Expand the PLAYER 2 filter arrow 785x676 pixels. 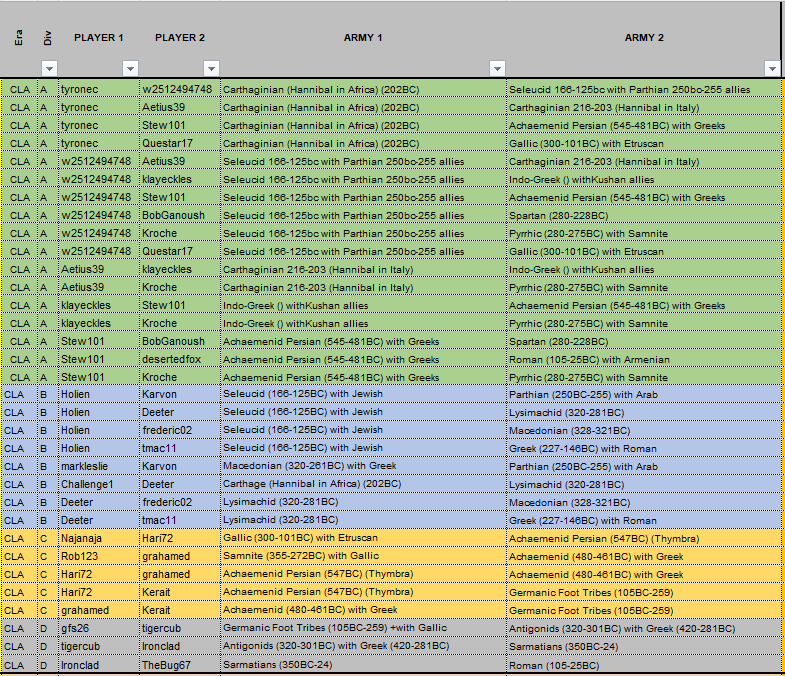click(211, 68)
